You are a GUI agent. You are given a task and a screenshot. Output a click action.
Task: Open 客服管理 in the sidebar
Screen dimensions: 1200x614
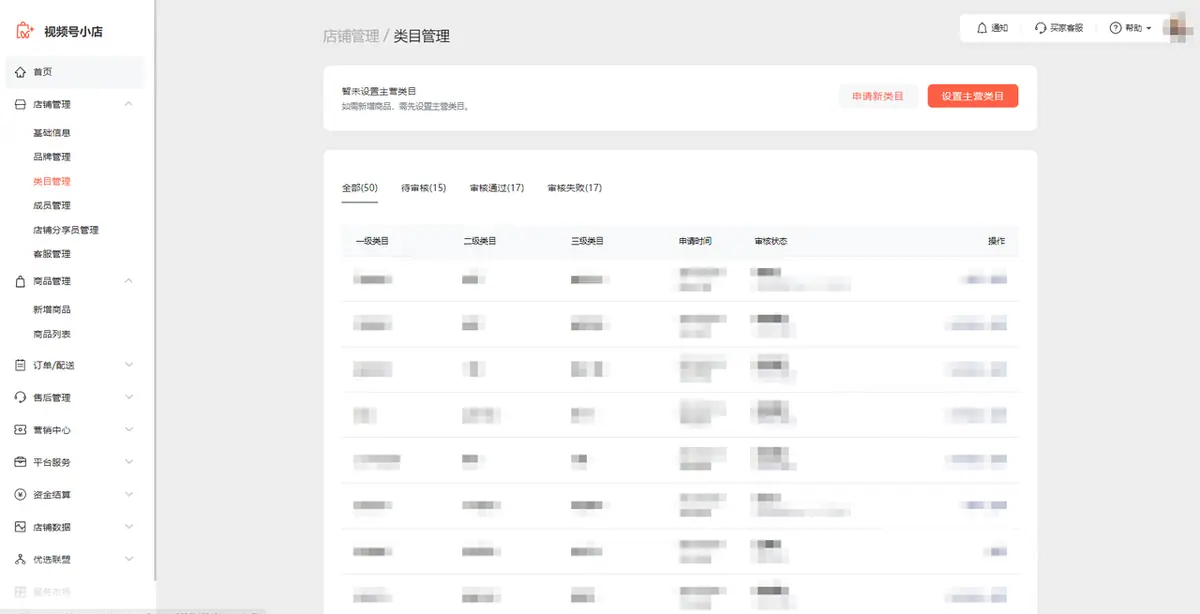pos(52,254)
